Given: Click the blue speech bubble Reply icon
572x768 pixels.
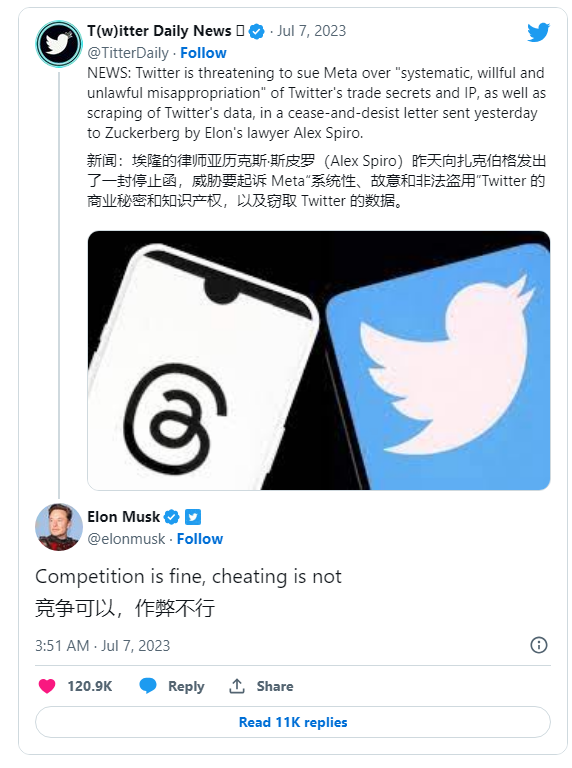Looking at the screenshot, I should click(x=148, y=686).
